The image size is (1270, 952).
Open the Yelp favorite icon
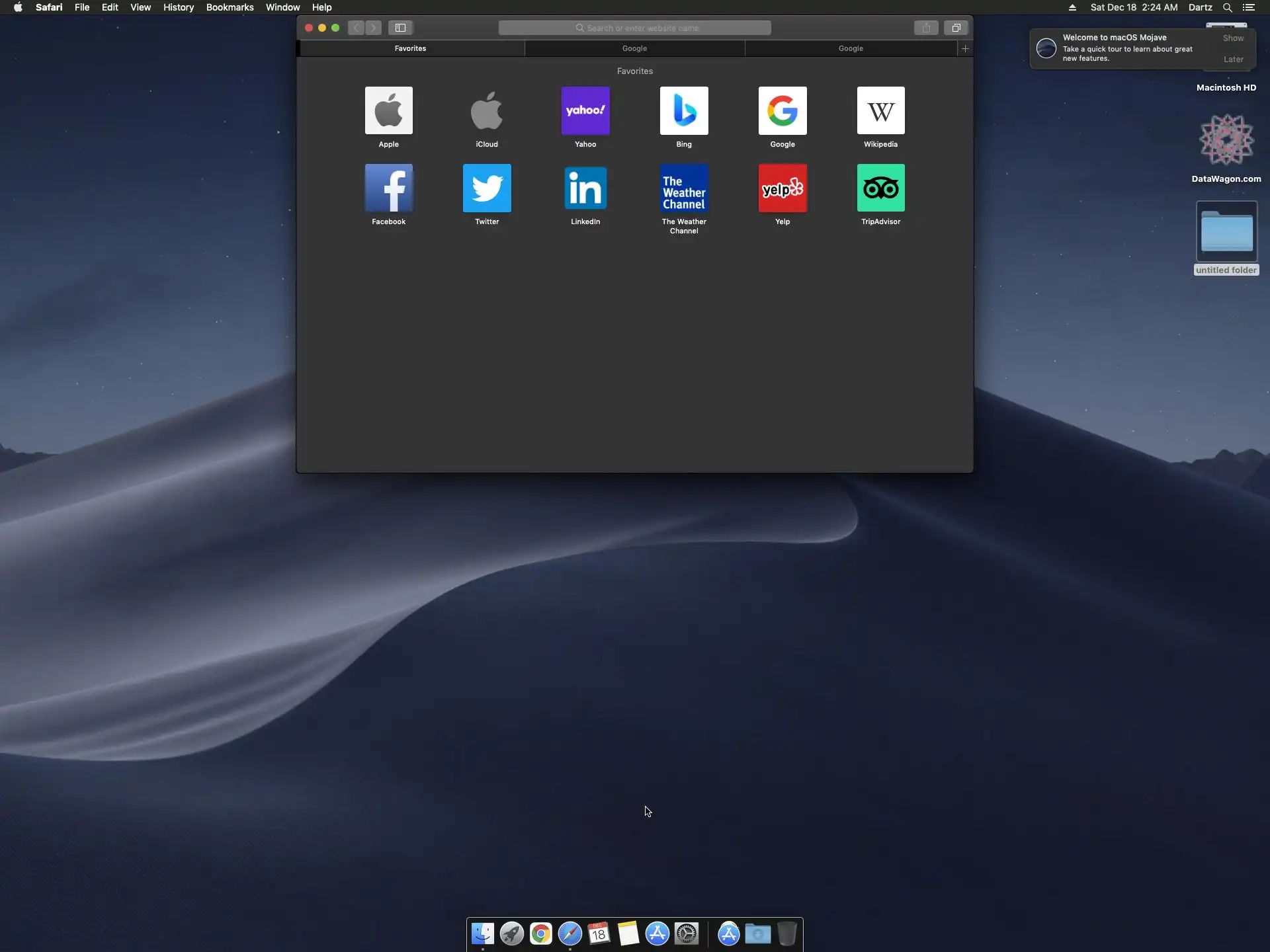tap(783, 188)
